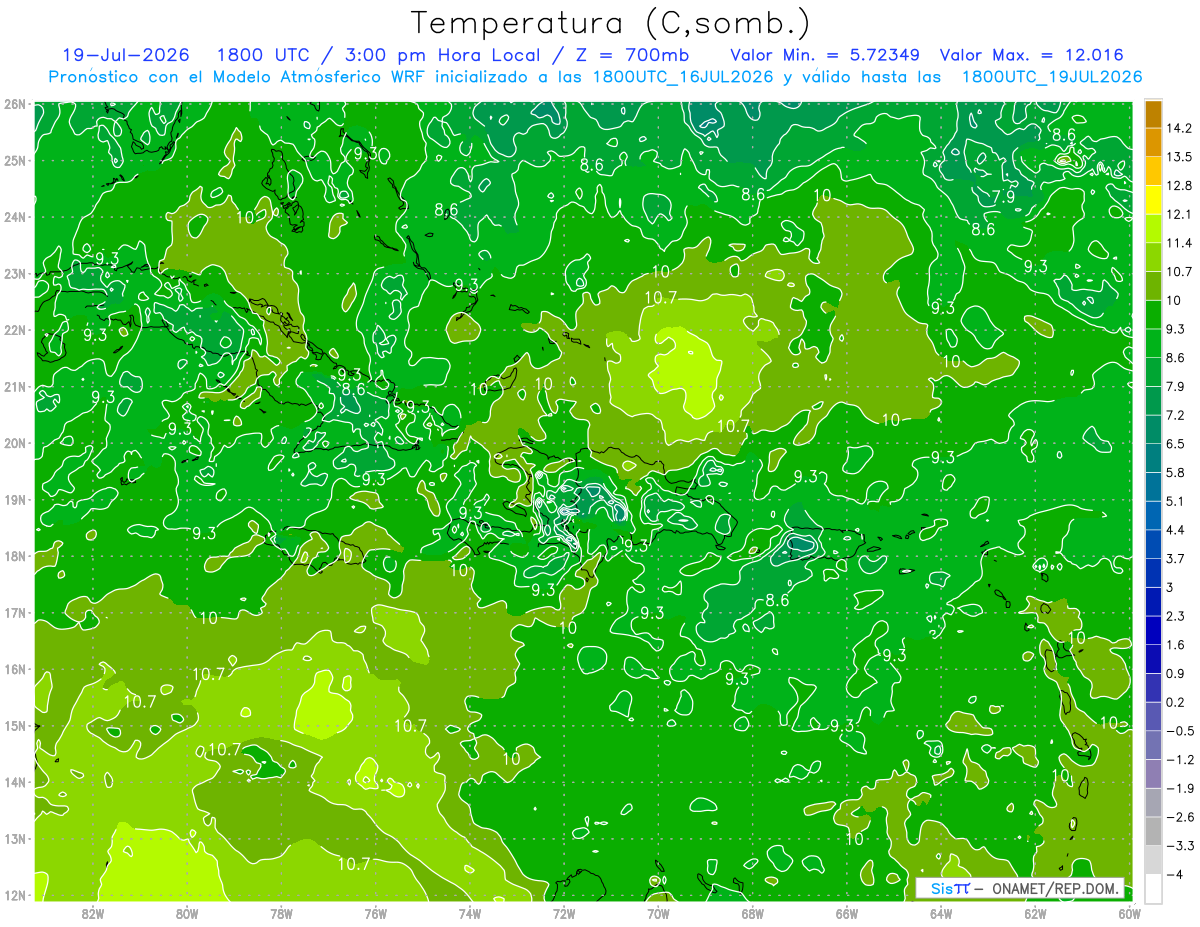Pick the gray band between -3.3 and -2.6
The image size is (1200, 927).
(x=1153, y=831)
